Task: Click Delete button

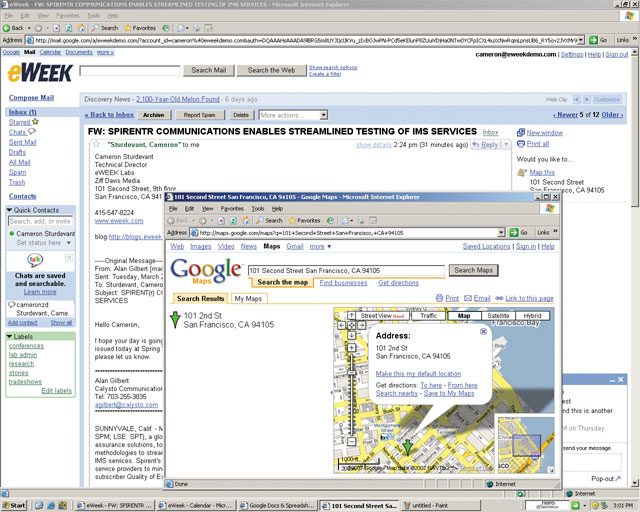Action: (x=241, y=115)
